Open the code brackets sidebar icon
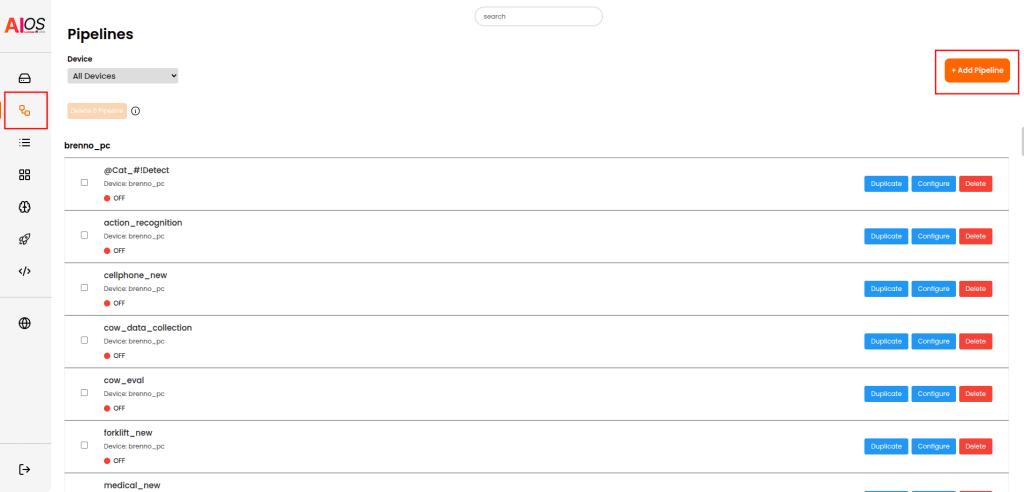Screen dimensions: 1024x492 pyautogui.click(x=25, y=271)
